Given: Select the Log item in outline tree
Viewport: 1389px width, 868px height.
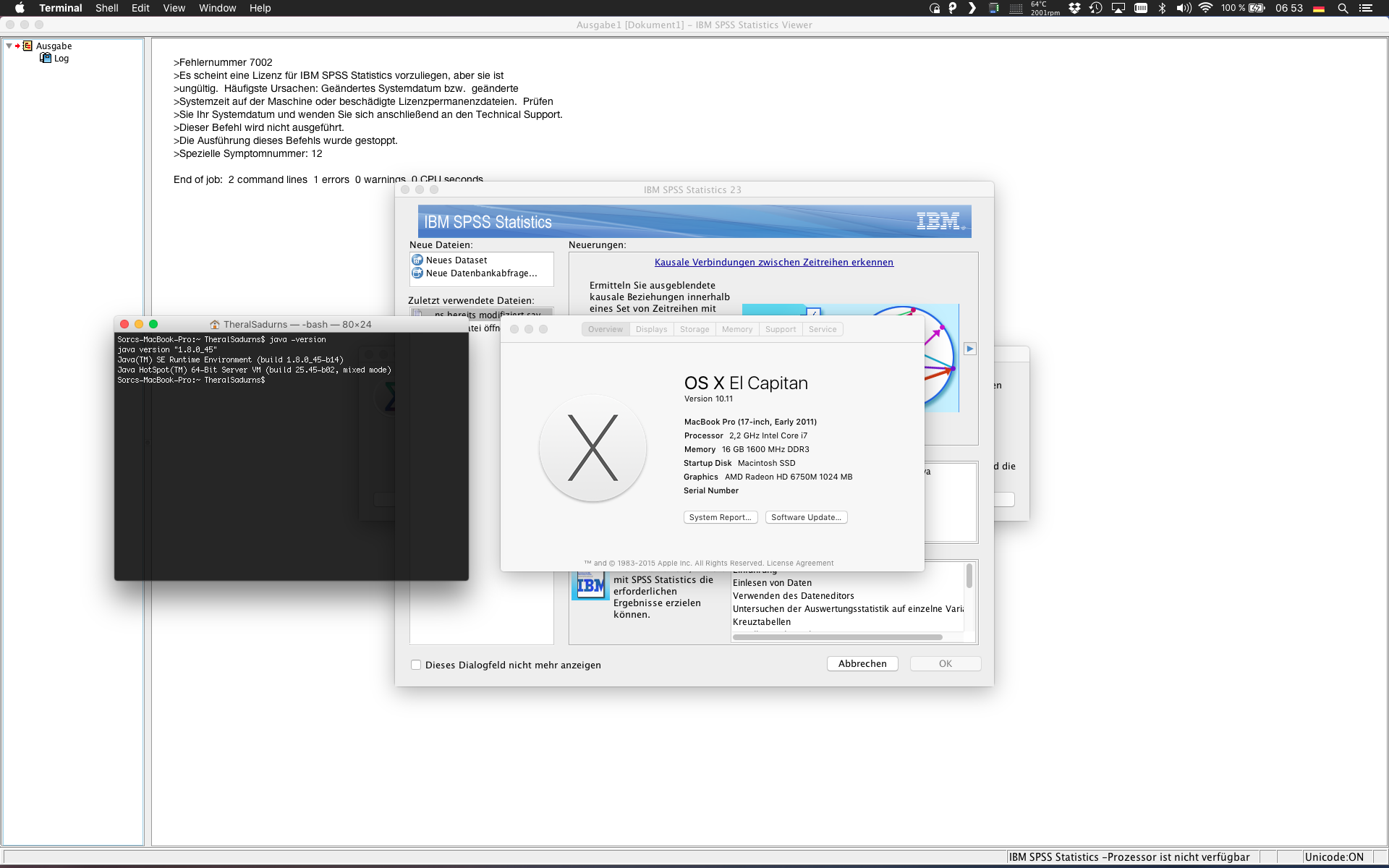Looking at the screenshot, I should coord(61,59).
